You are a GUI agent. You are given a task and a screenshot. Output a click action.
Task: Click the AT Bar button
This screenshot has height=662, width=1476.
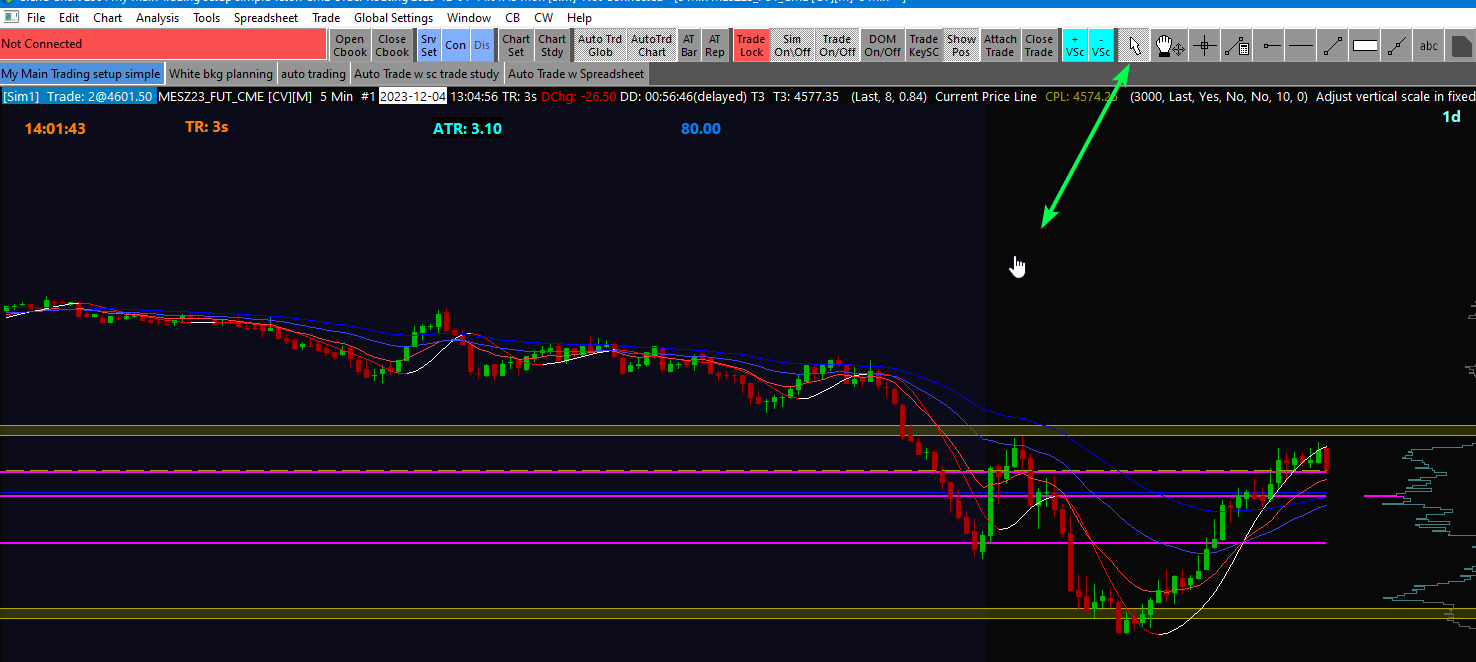(x=689, y=45)
